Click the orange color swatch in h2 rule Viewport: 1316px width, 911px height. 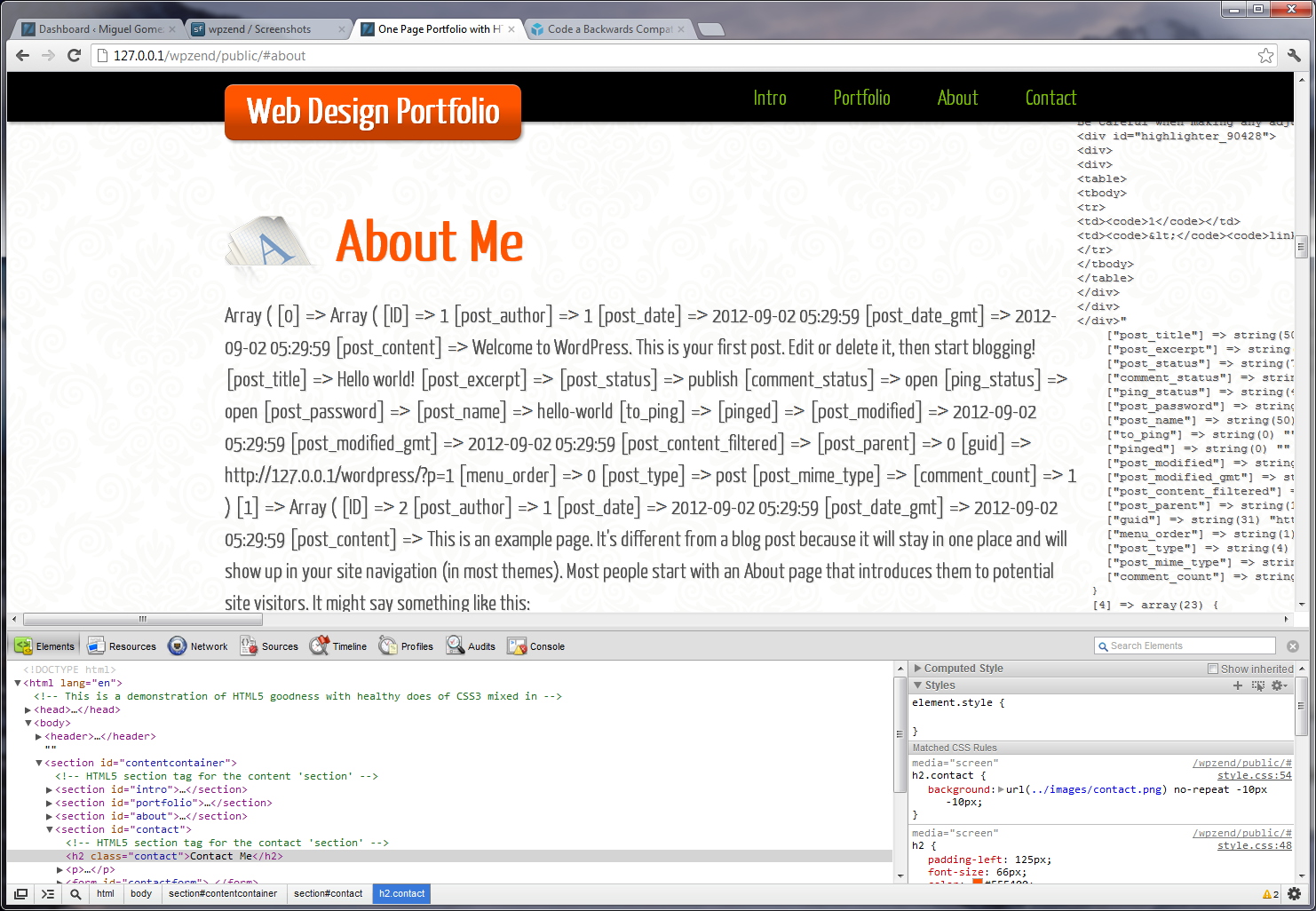point(977,883)
